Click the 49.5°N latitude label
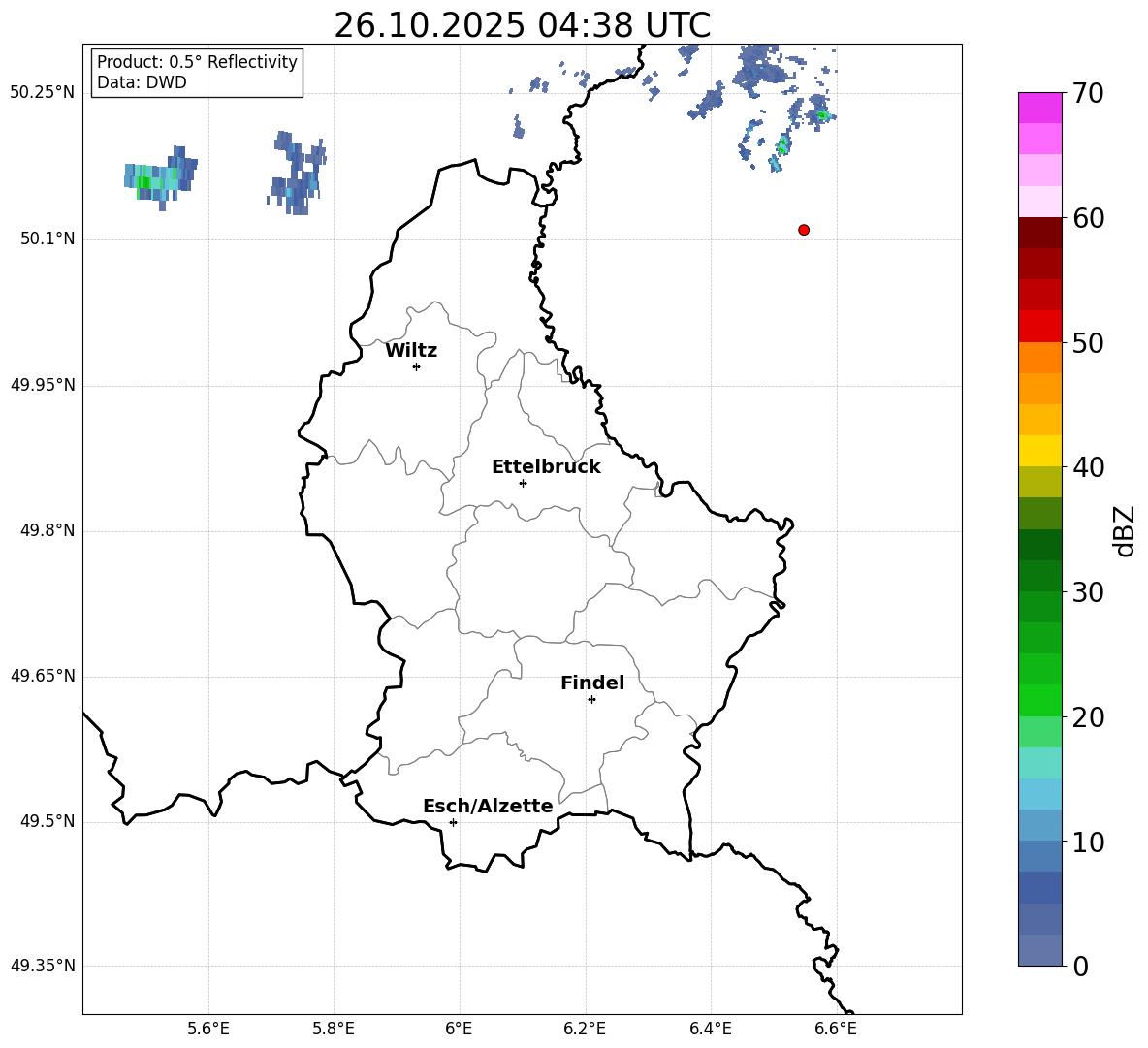The image size is (1148, 1048). coord(47,821)
